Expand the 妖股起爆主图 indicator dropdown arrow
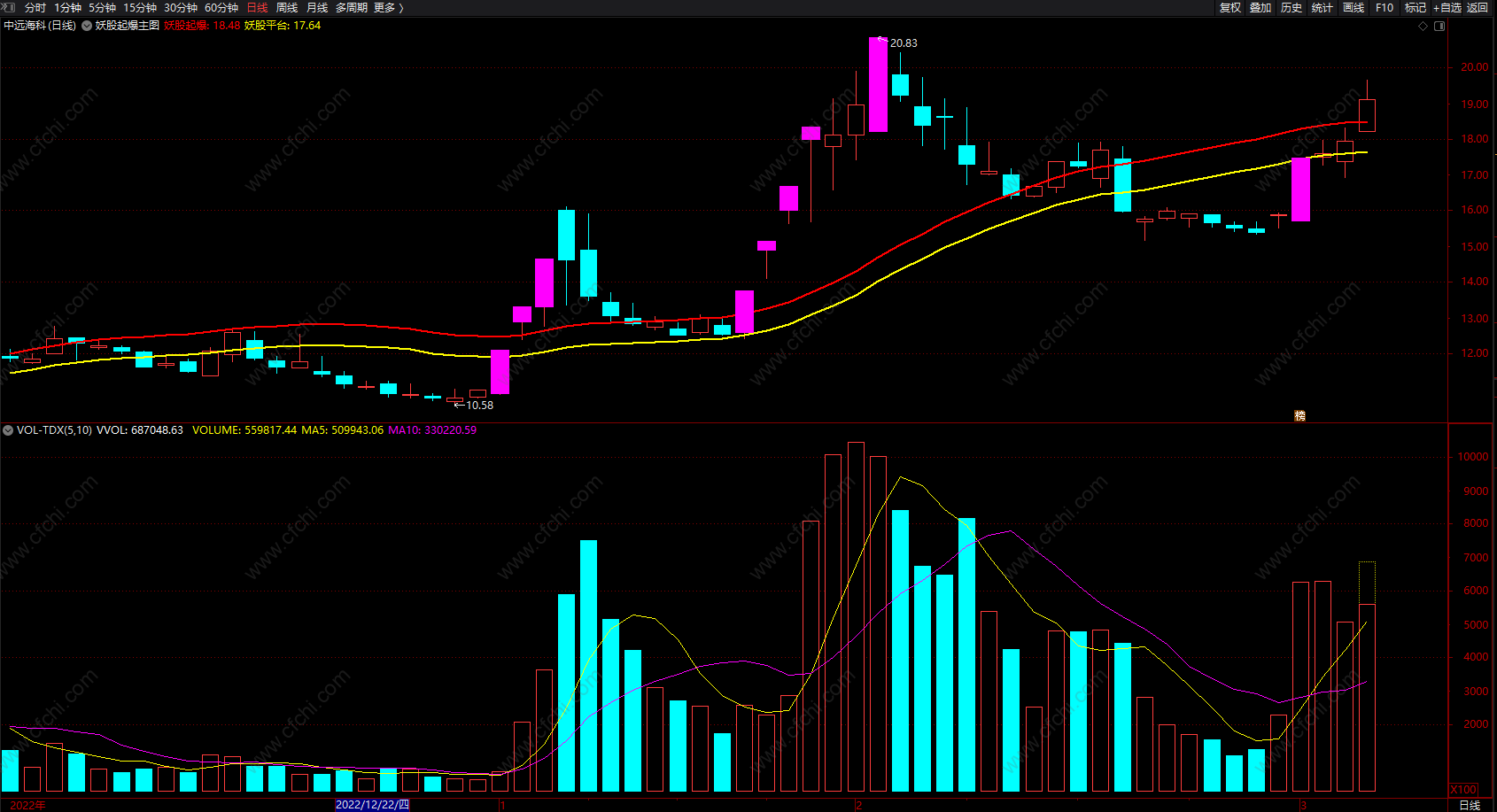 pyautogui.click(x=87, y=26)
